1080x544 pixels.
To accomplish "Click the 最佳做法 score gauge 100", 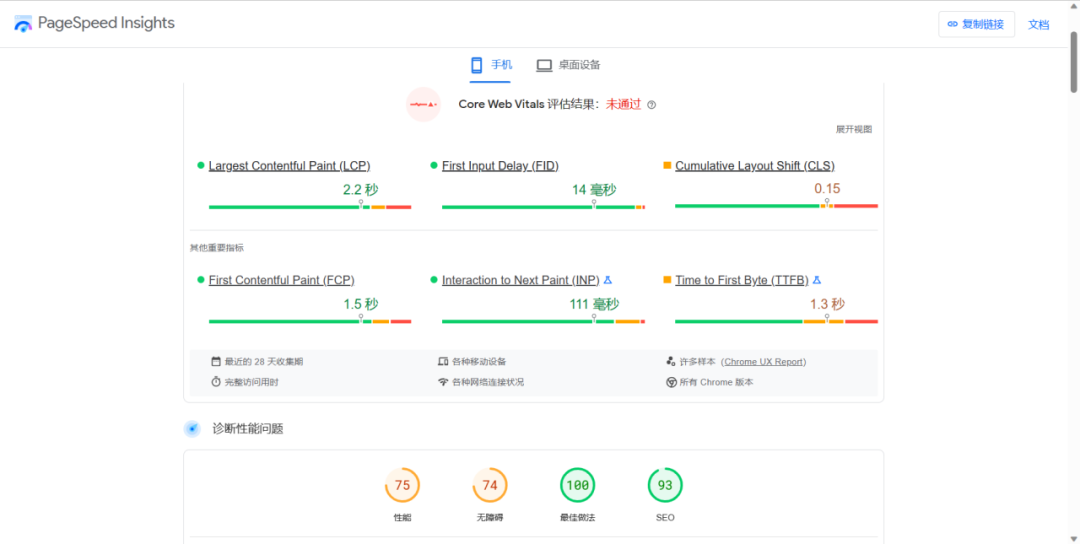I will tap(577, 485).
